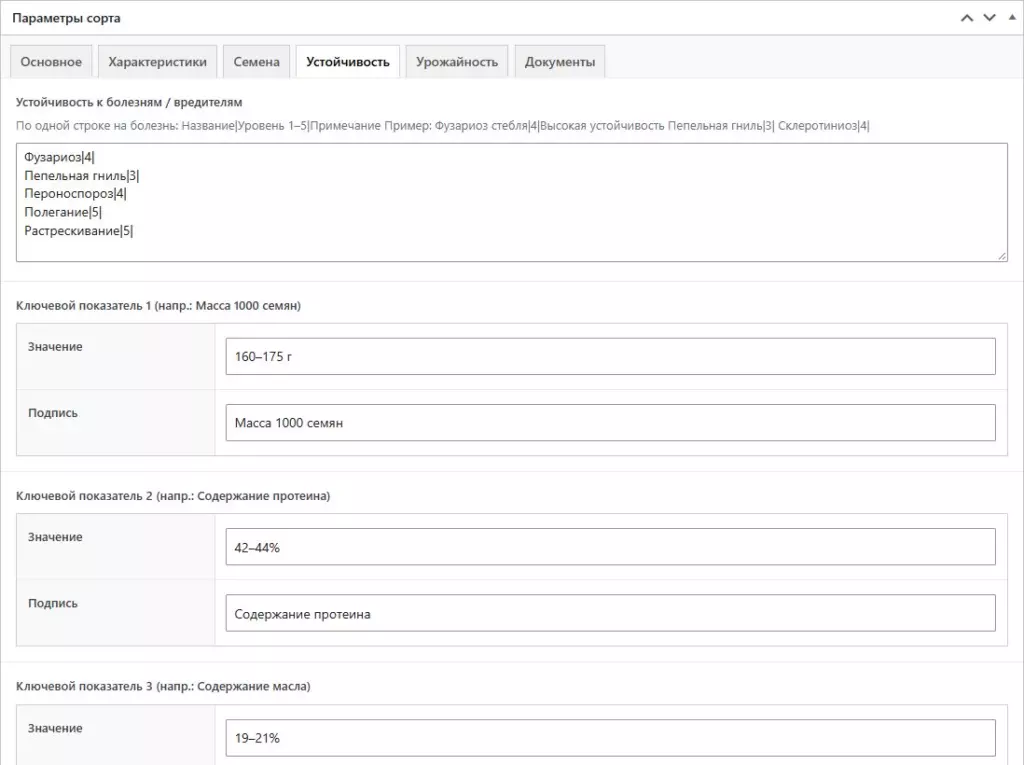Click the Фузариоз|4| line in the textarea
Viewport: 1024px width, 765px height.
coord(59,157)
